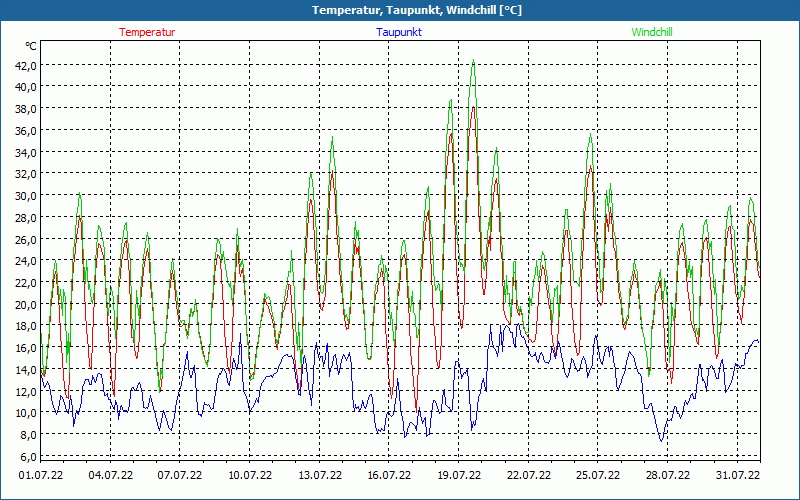The height and width of the screenshot is (500, 800).
Task: Click the 28,0 y-axis value
Action: 26,217
